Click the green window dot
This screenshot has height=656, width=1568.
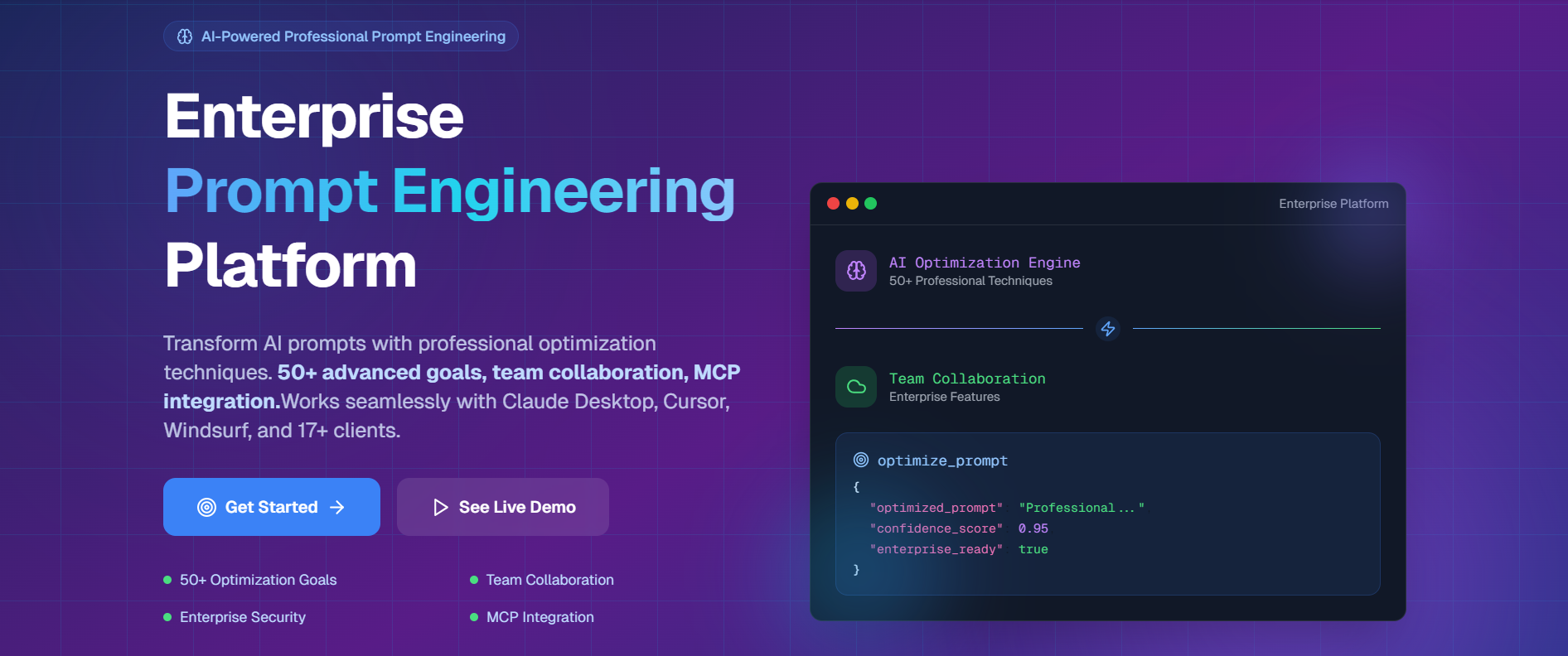click(870, 204)
